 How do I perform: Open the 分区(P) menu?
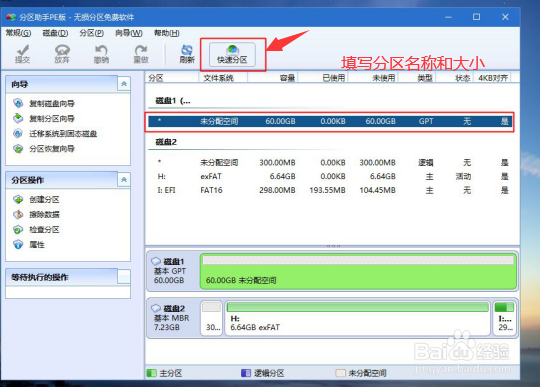(92, 33)
